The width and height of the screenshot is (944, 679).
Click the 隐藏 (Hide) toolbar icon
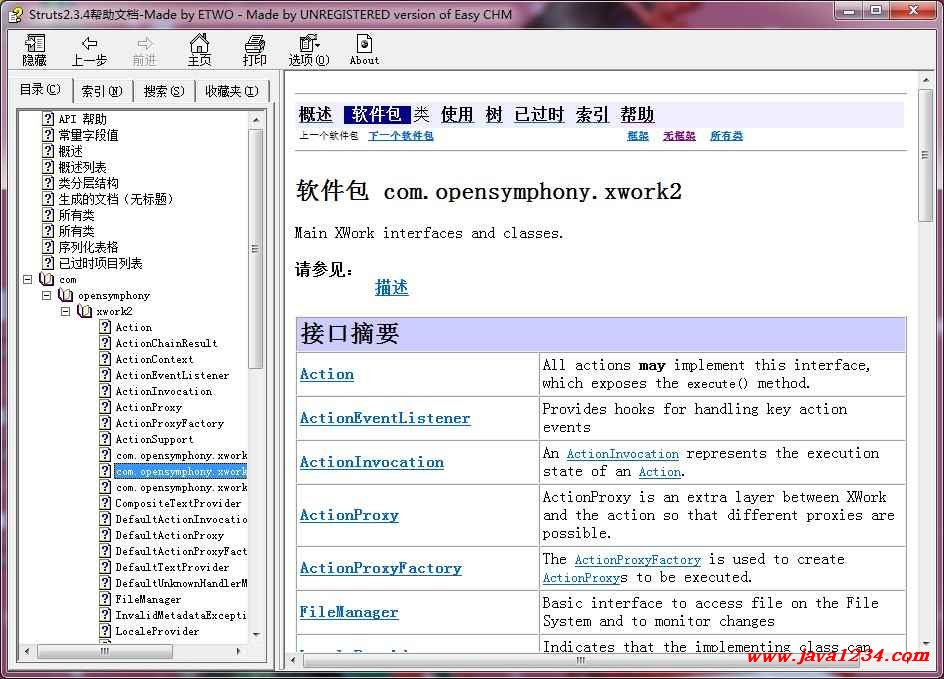tap(35, 44)
